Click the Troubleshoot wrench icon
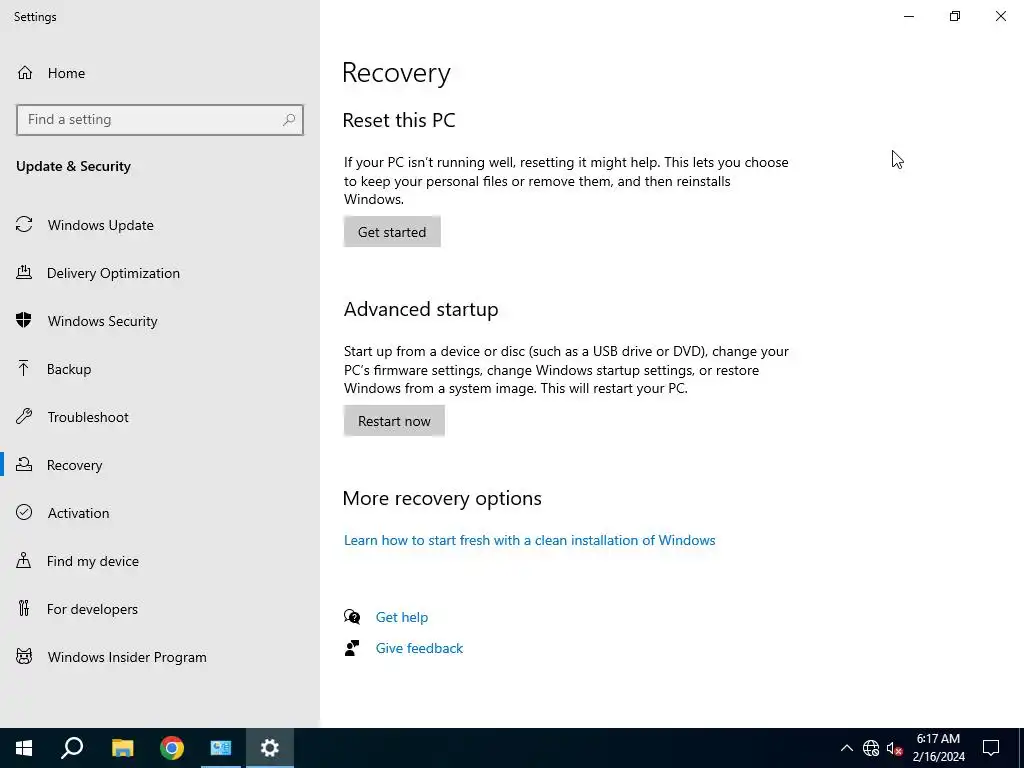Viewport: 1024px width, 768px height. click(24, 417)
